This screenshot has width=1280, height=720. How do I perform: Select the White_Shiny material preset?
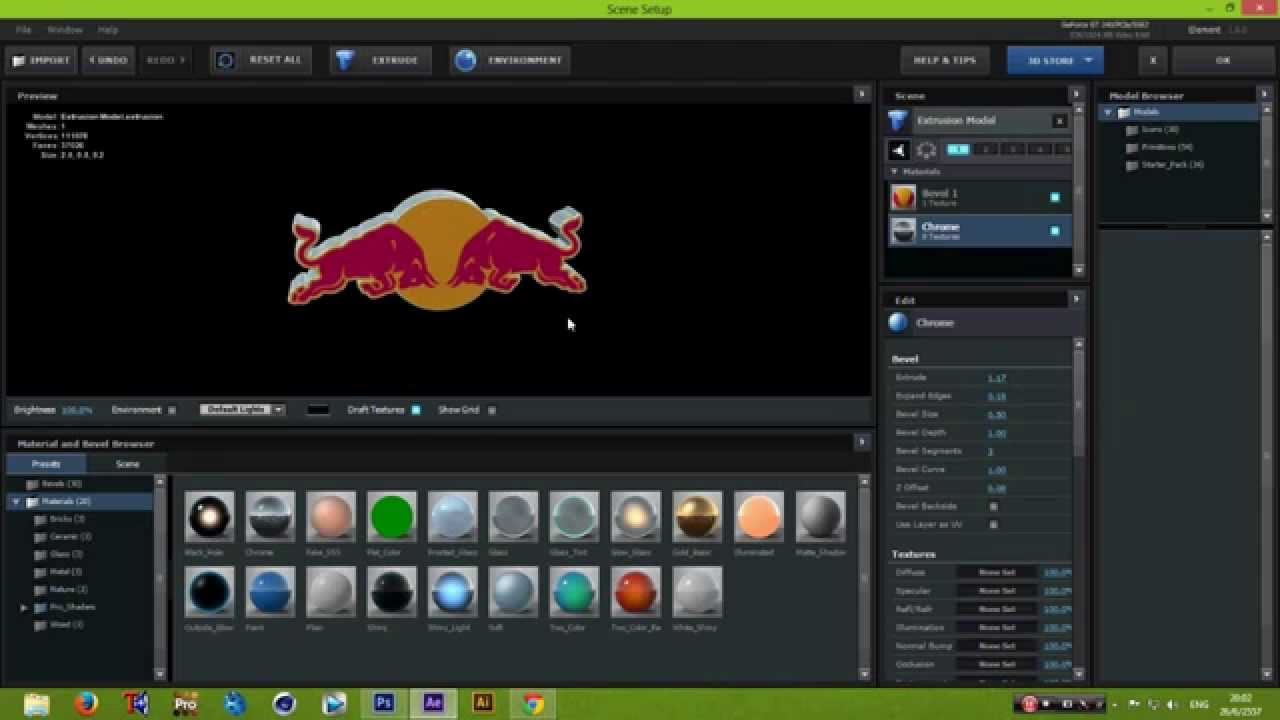(697, 592)
